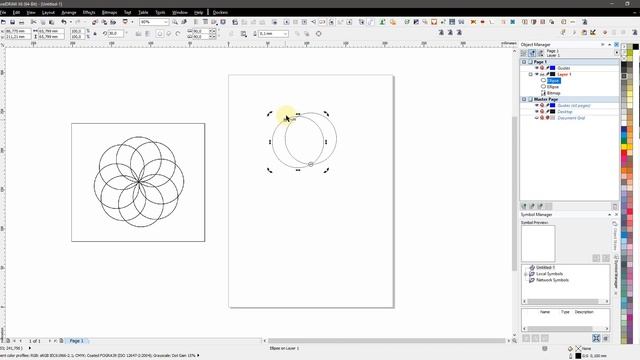Open the View menu

[x=31, y=13]
